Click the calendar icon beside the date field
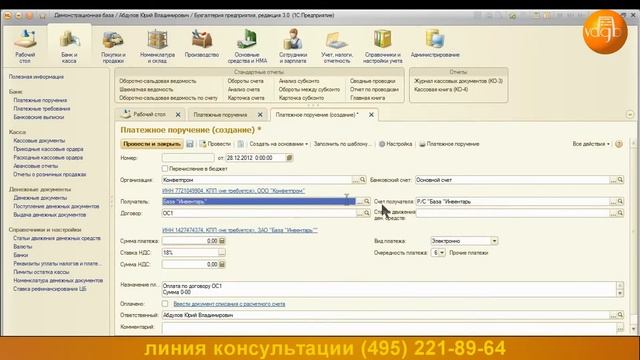 click(289, 158)
